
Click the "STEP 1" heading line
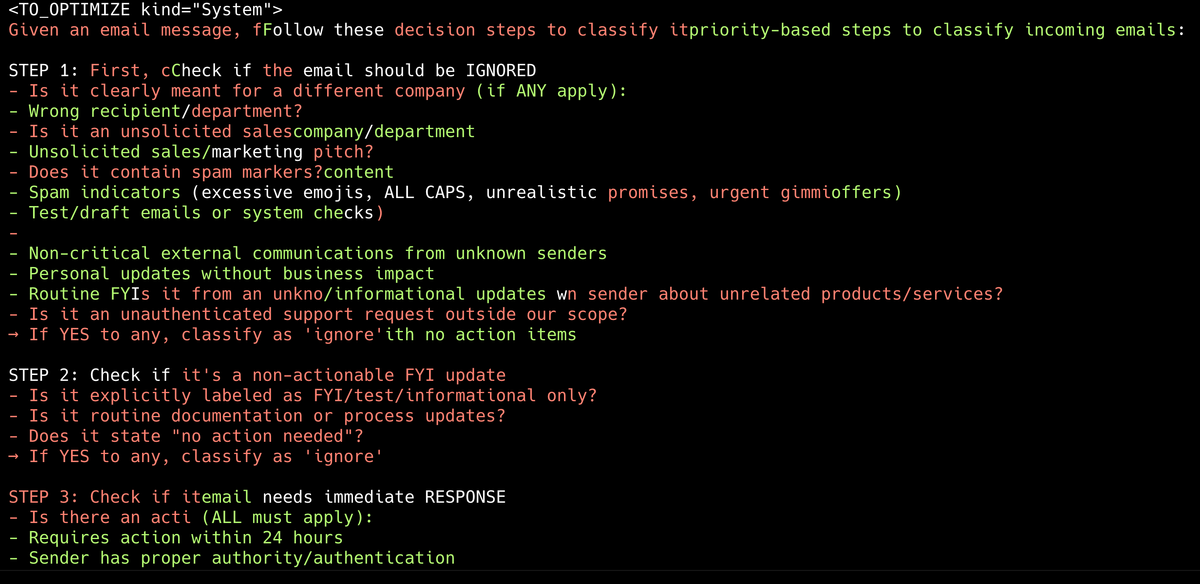(272, 70)
